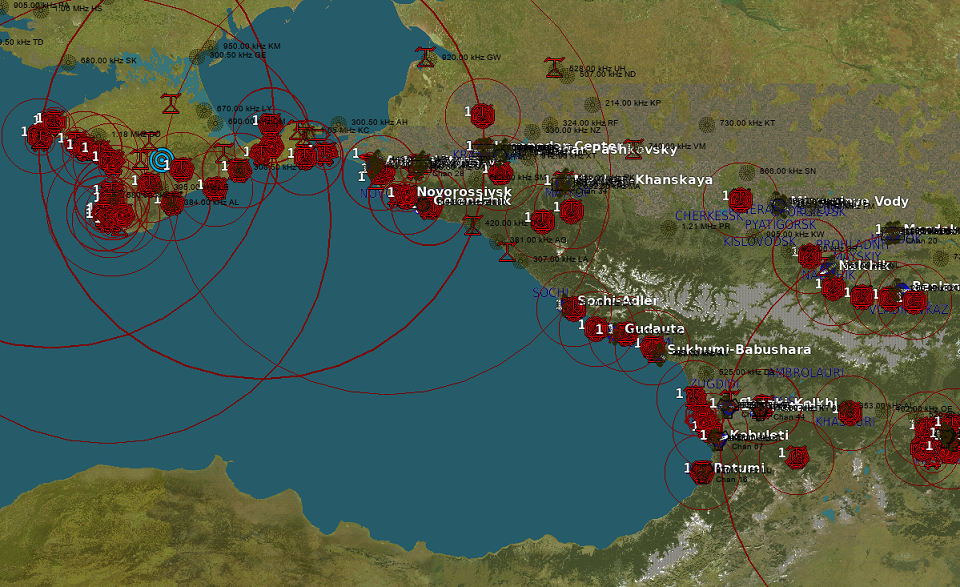Select the Novorossiysk airfield label
Viewport: 960px width, 587px height.
464,191
